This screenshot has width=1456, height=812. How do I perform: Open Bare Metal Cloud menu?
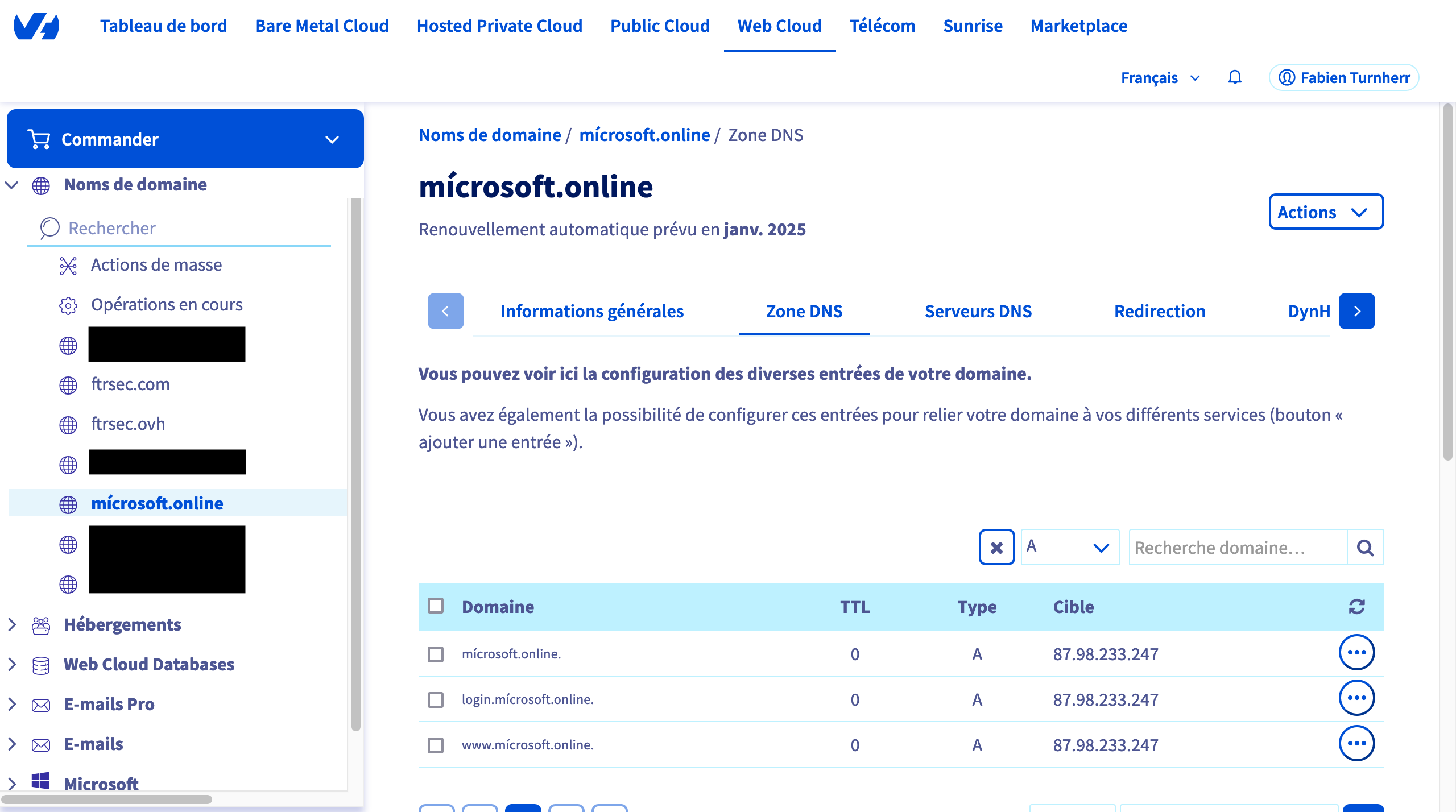click(322, 26)
